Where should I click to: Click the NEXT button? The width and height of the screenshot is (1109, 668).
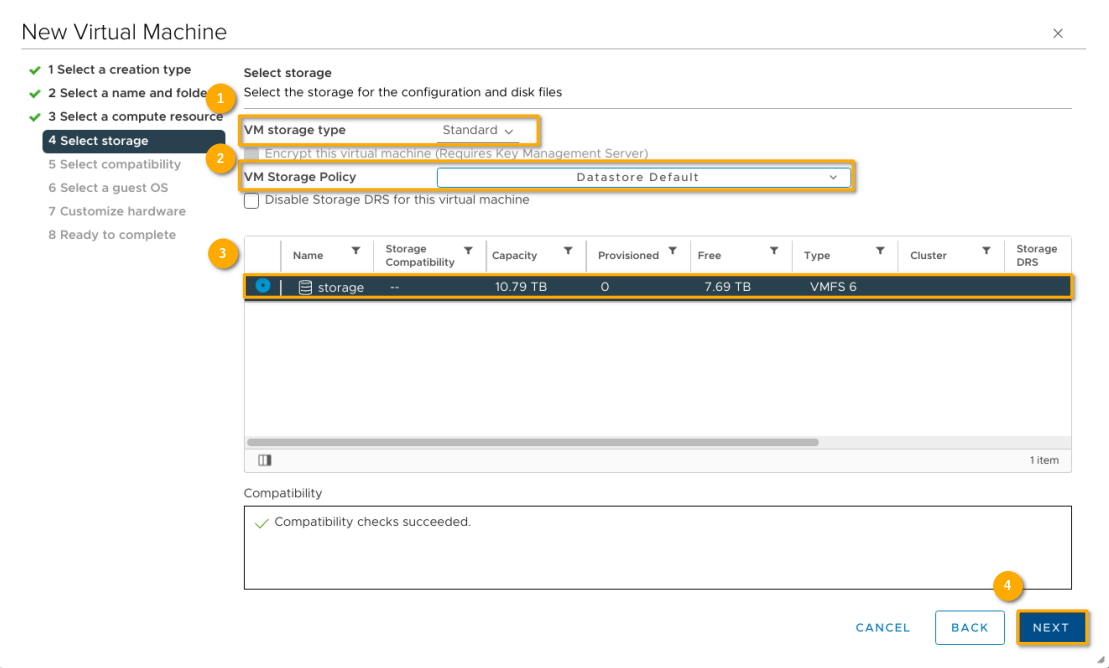click(x=1051, y=627)
